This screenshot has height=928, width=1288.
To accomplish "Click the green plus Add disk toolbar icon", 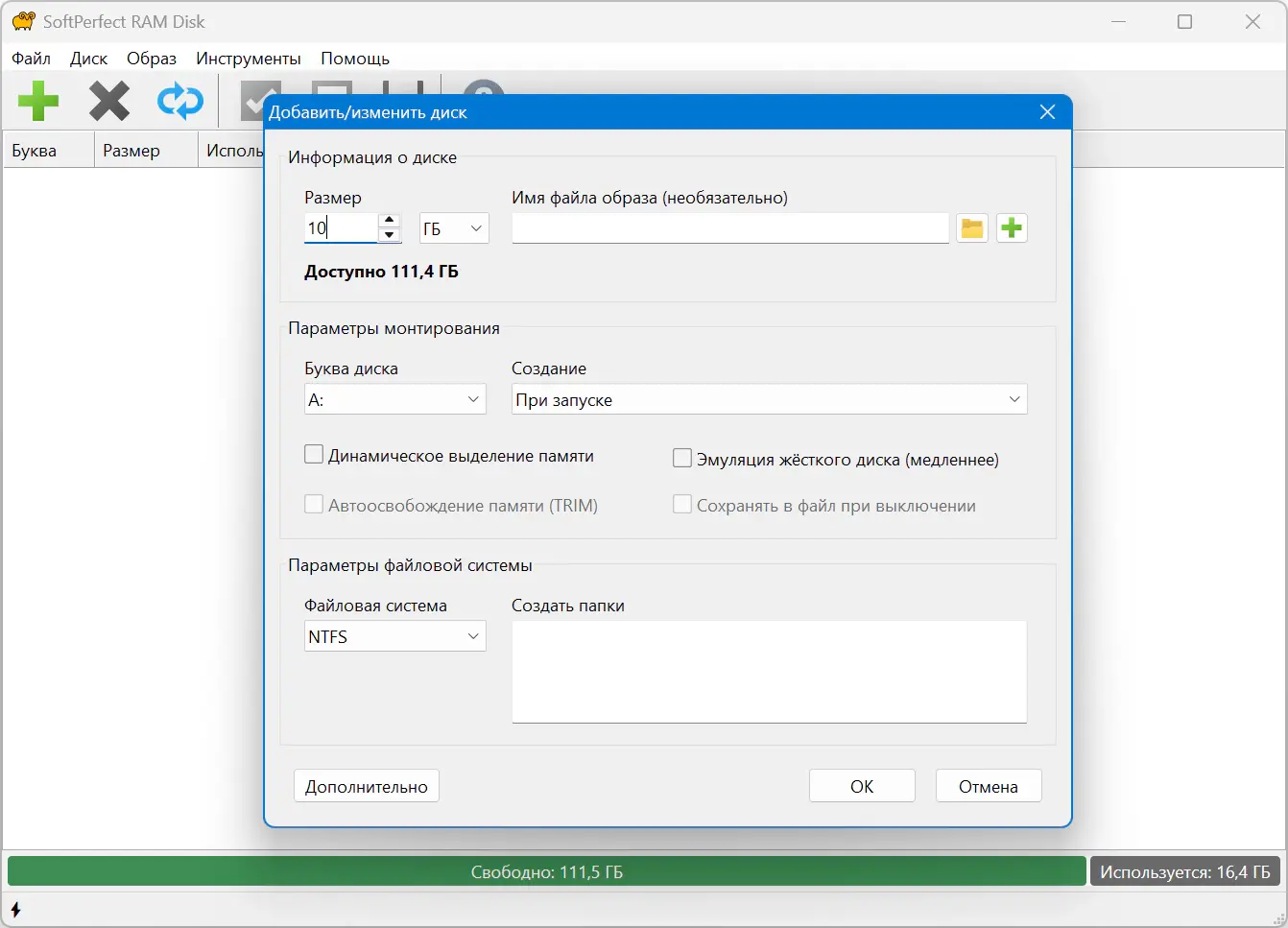I will point(38,101).
